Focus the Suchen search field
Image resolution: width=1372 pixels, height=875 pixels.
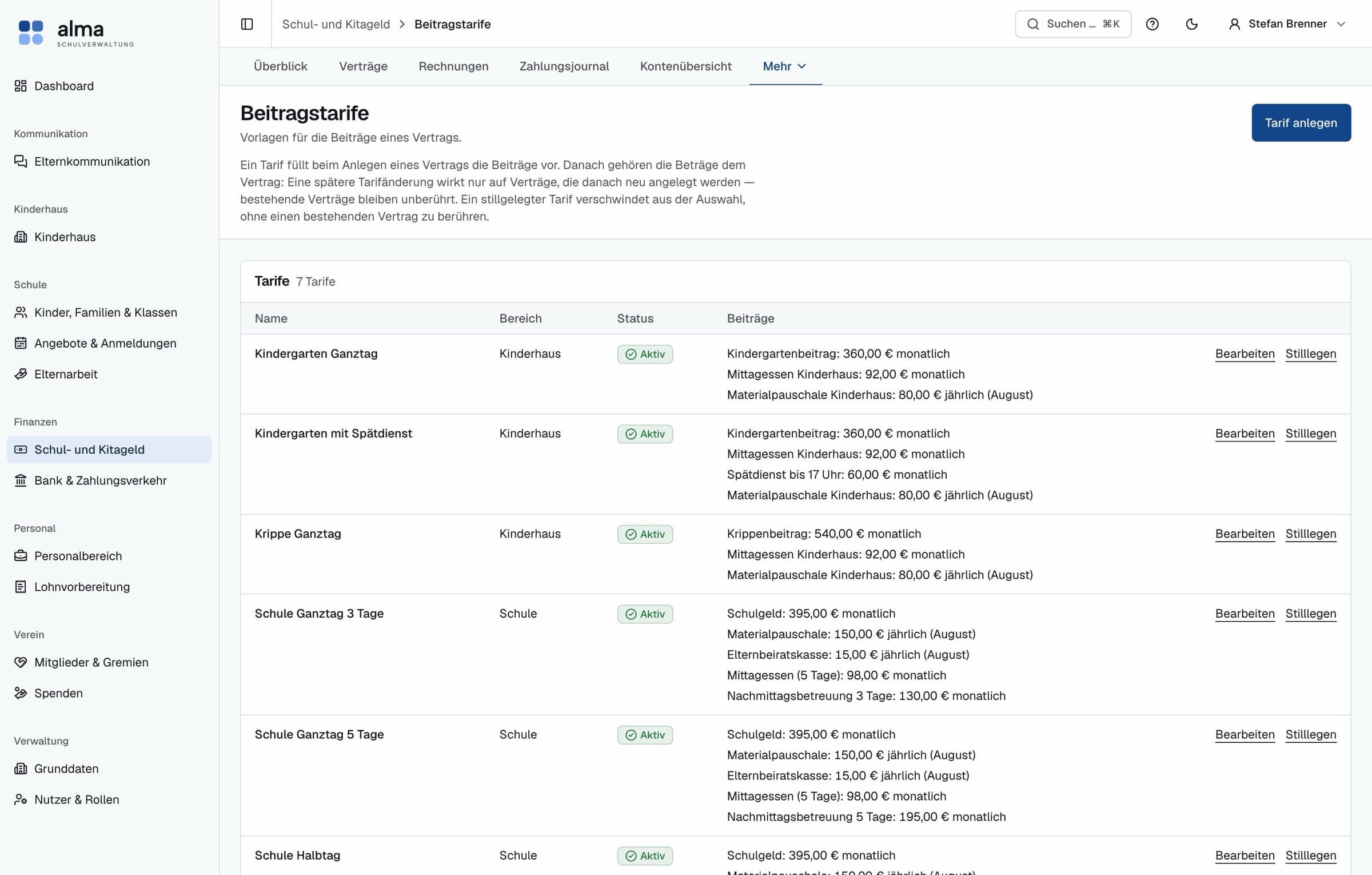(1072, 24)
